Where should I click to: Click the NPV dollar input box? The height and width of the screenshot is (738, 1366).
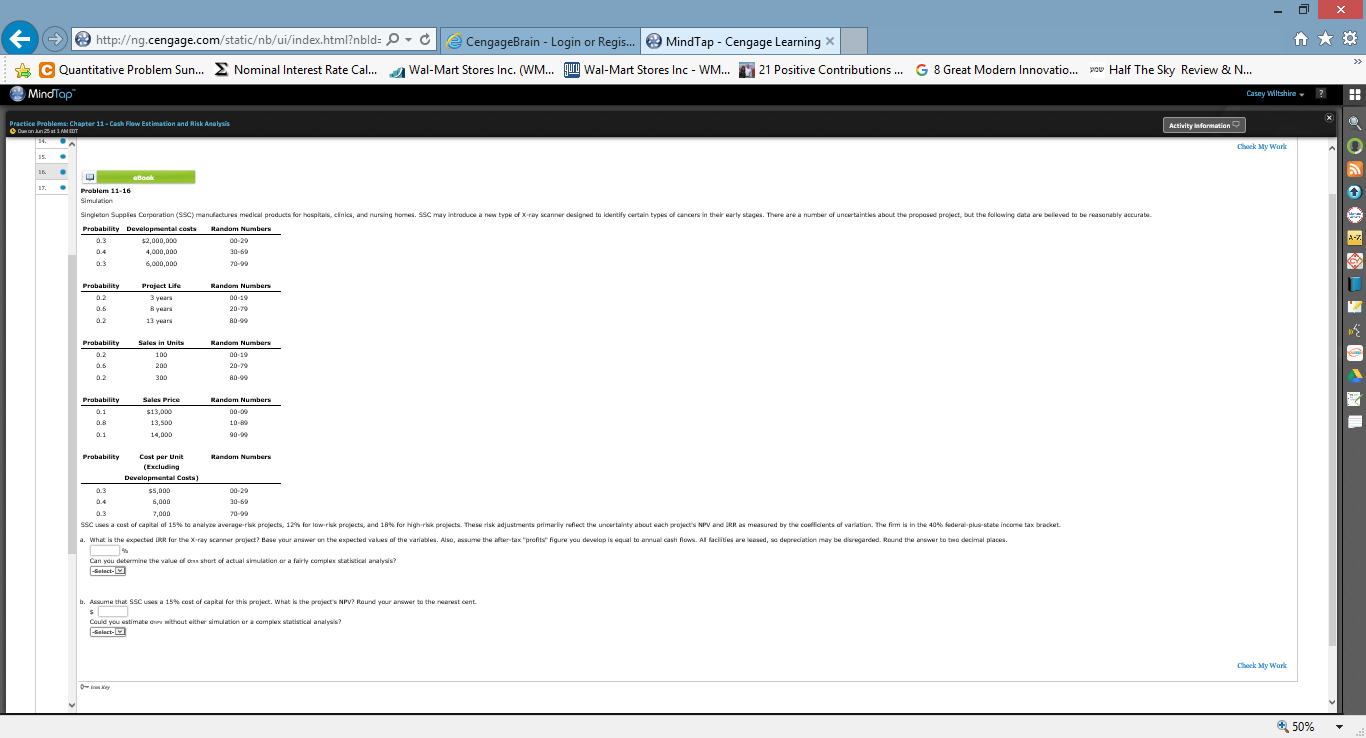(112, 611)
